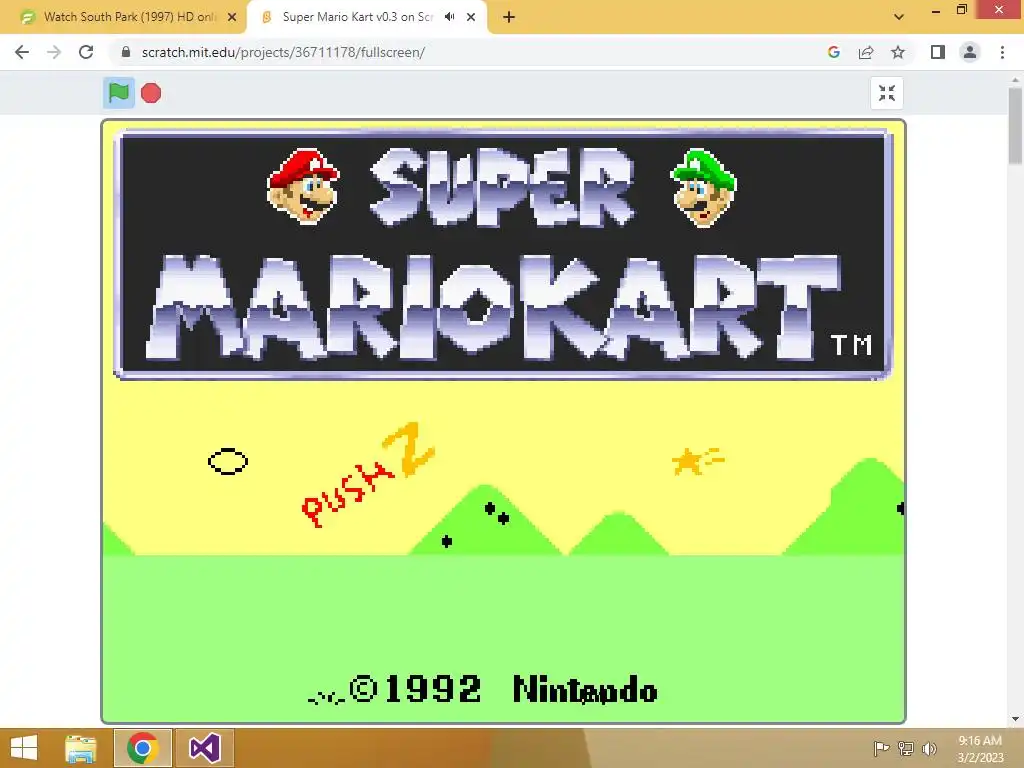This screenshot has height=768, width=1024.
Task: Click the Luigi head in the title
Action: (x=704, y=188)
